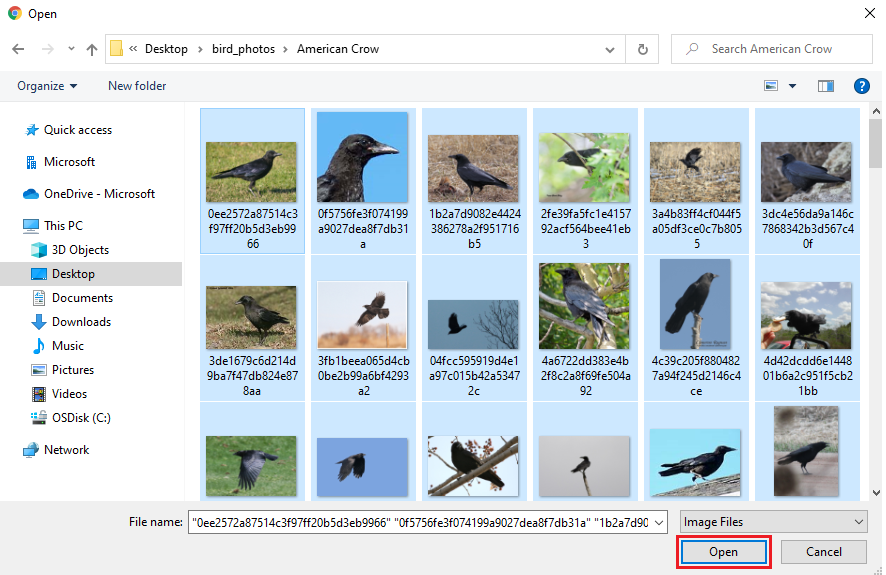Select American Crow in the address breadcrumb
Viewport: 886px width, 575px height.
click(x=338, y=49)
